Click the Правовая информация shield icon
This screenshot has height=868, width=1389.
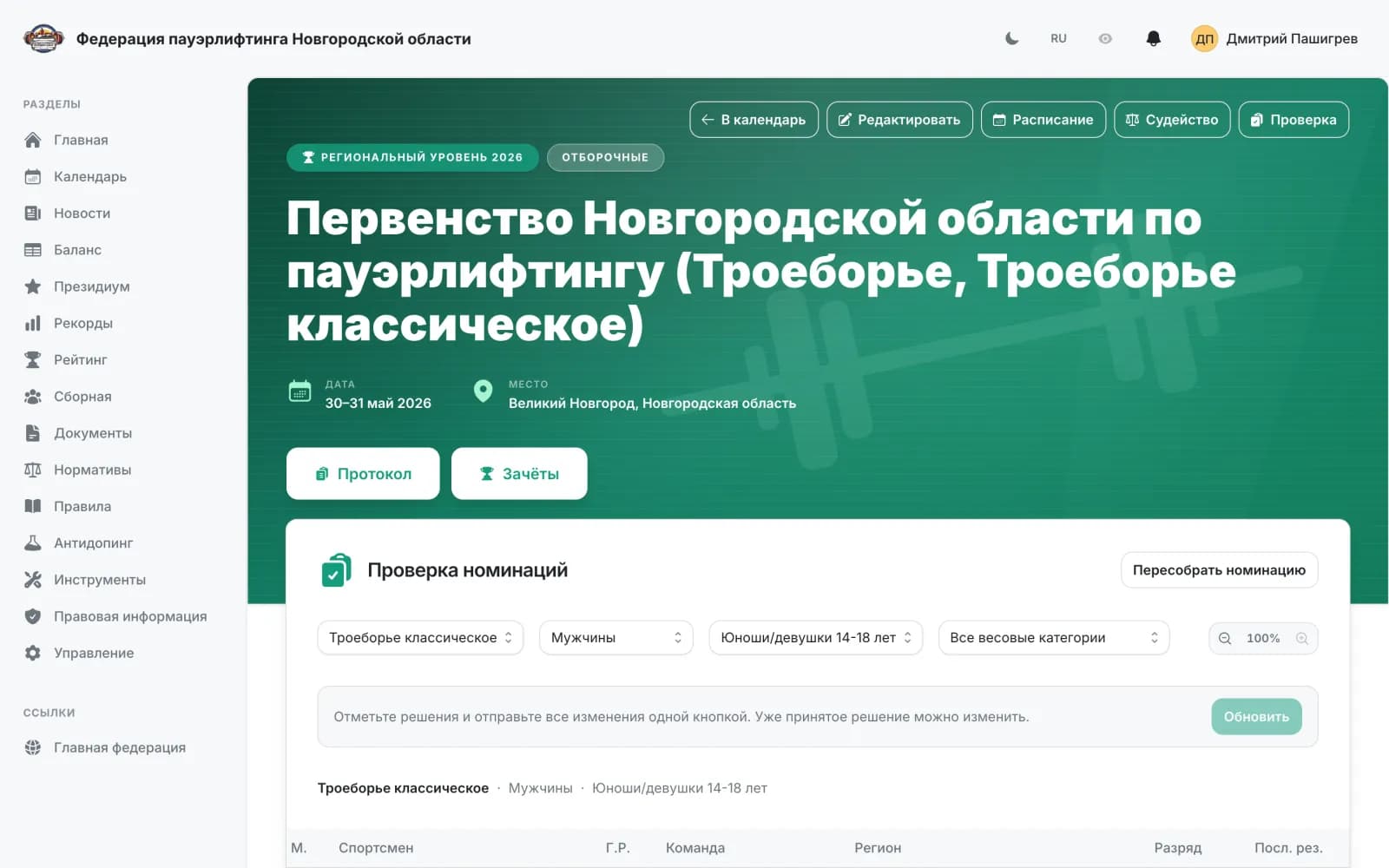pyautogui.click(x=33, y=616)
